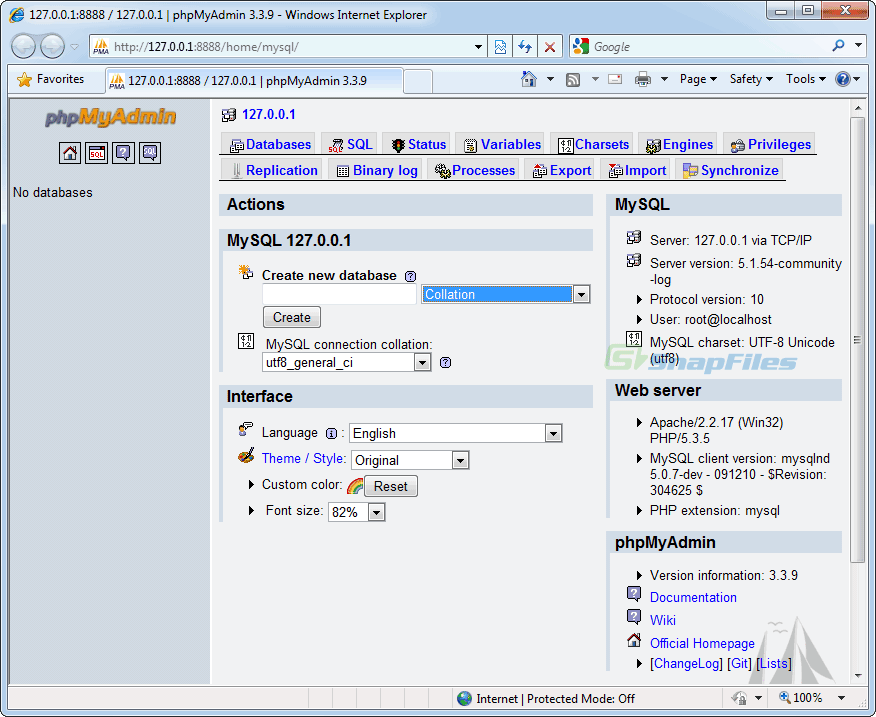876x717 pixels.
Task: Open the Documentation link
Action: pos(693,597)
